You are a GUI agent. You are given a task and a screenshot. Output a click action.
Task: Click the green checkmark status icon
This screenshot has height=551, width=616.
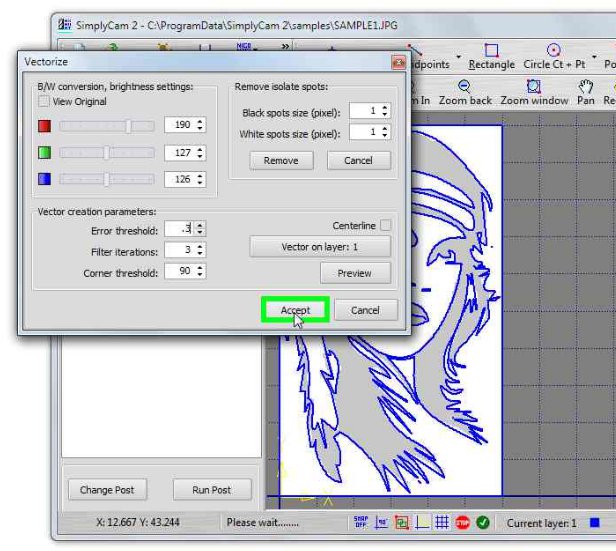pos(483,522)
